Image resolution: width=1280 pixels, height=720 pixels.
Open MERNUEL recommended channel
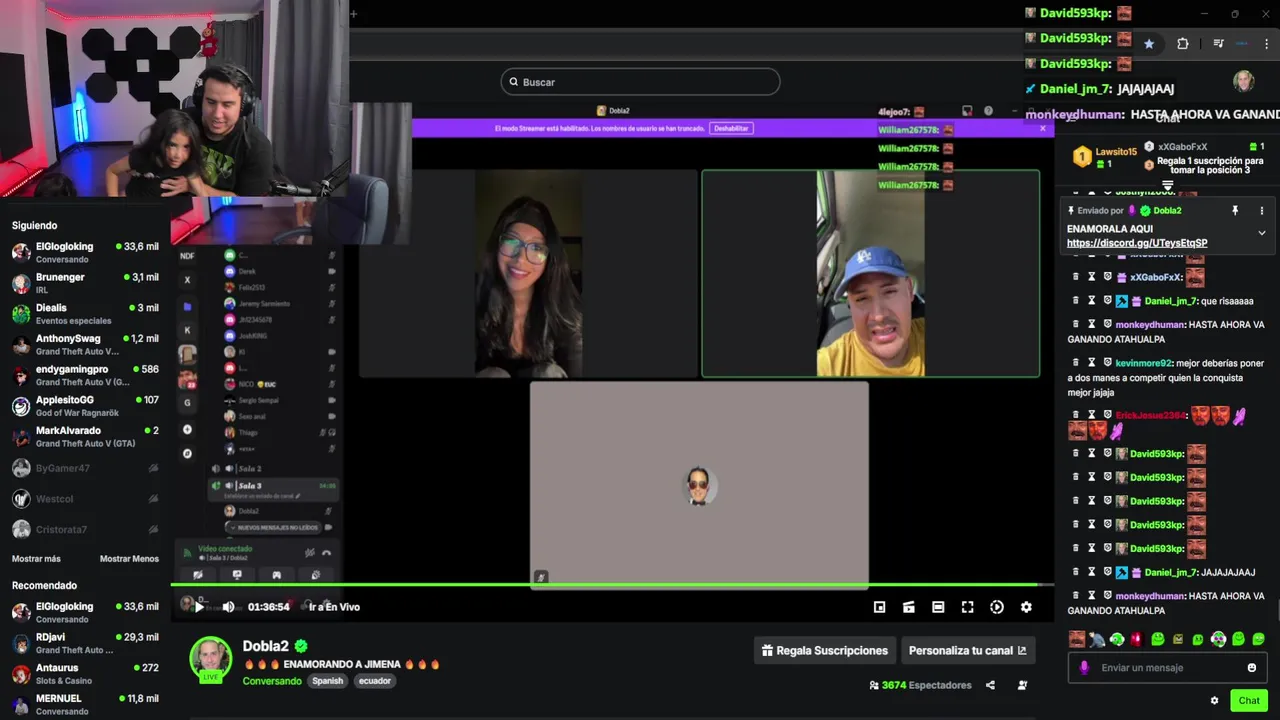pos(85,704)
